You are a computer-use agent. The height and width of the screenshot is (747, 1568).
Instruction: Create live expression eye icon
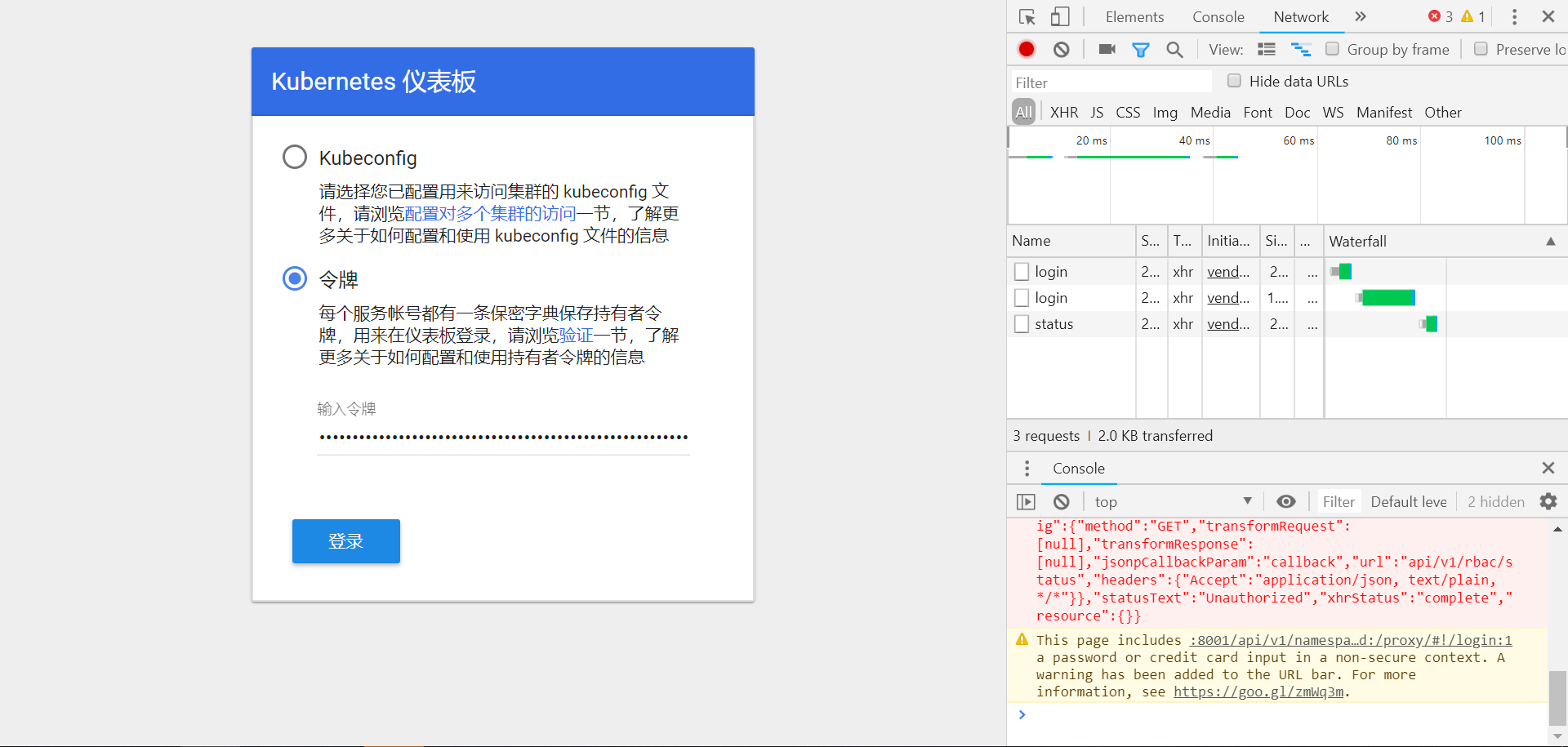click(x=1285, y=502)
